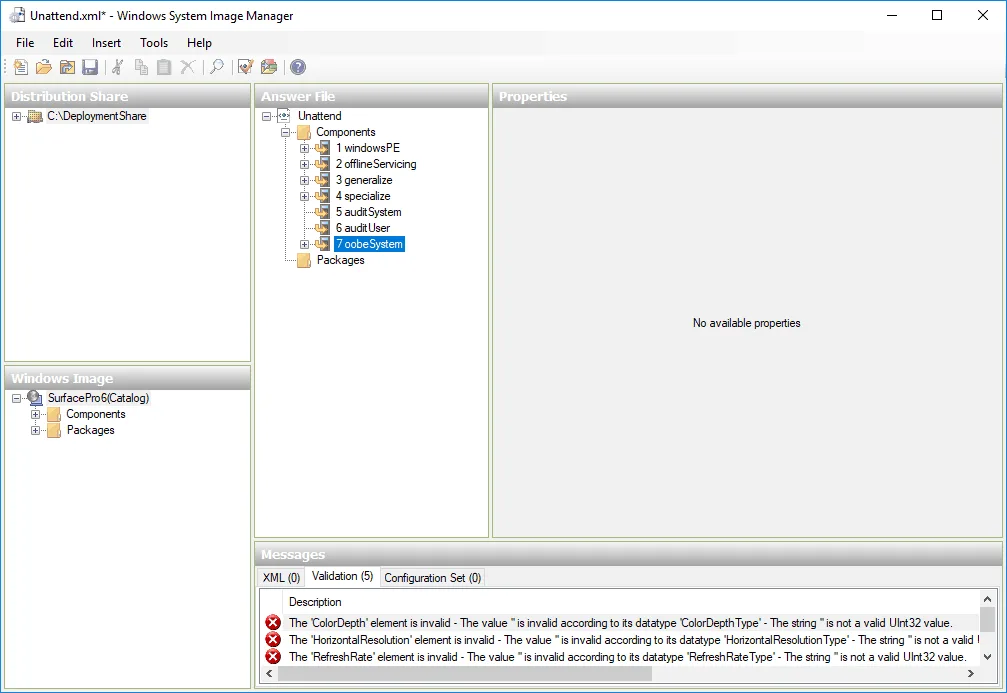Expand the C:\DeploymentShare node

coord(17,116)
